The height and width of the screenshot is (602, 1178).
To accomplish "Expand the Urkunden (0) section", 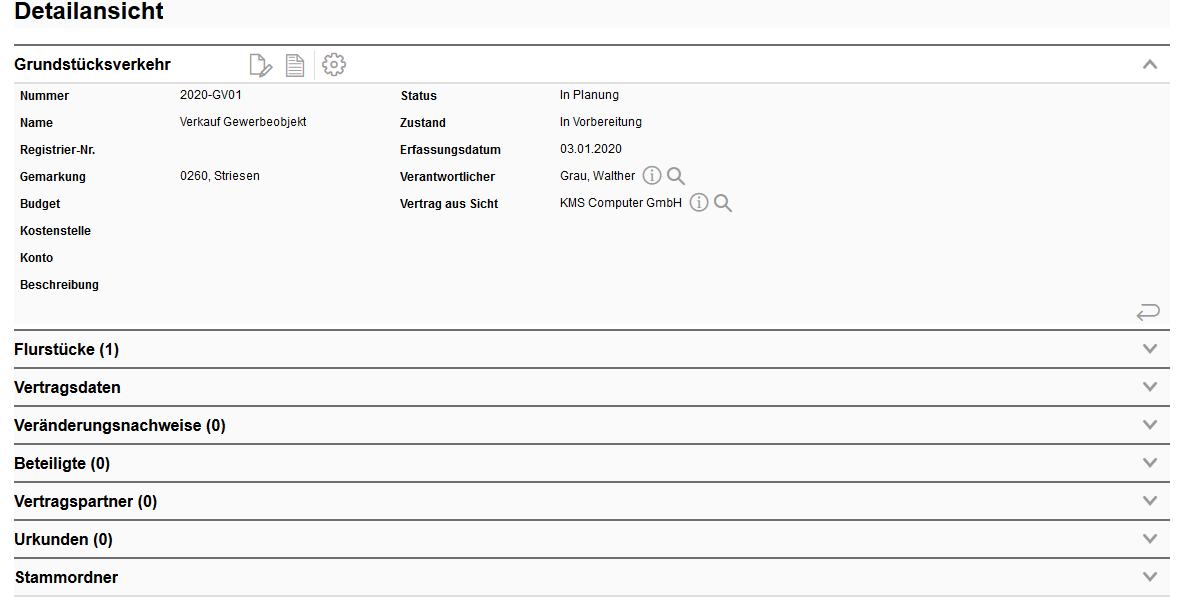I will click(x=1150, y=539).
